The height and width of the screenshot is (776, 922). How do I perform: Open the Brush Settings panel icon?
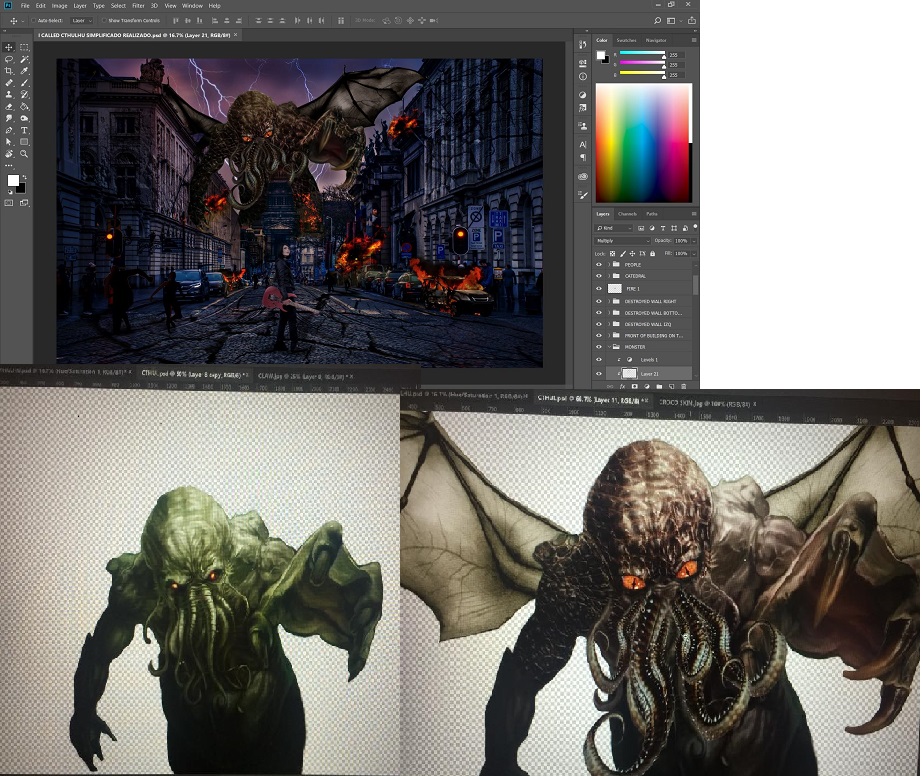(583, 195)
